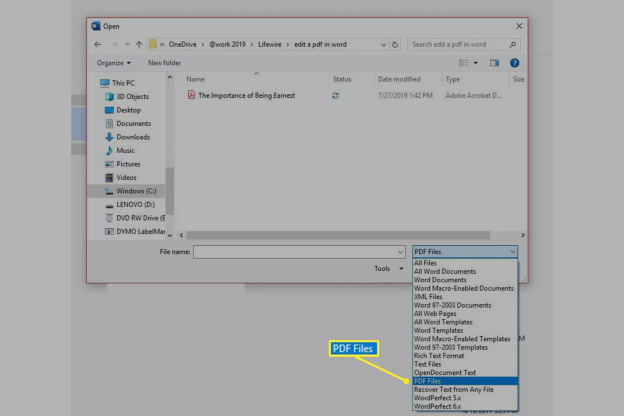Choose All Web Pages option

[465, 314]
